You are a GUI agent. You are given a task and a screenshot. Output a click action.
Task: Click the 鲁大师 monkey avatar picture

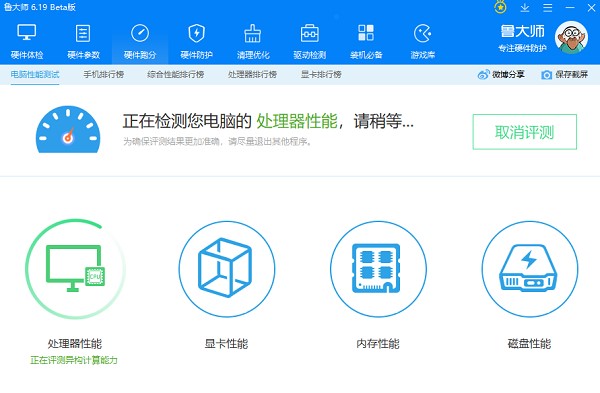[x=572, y=38]
